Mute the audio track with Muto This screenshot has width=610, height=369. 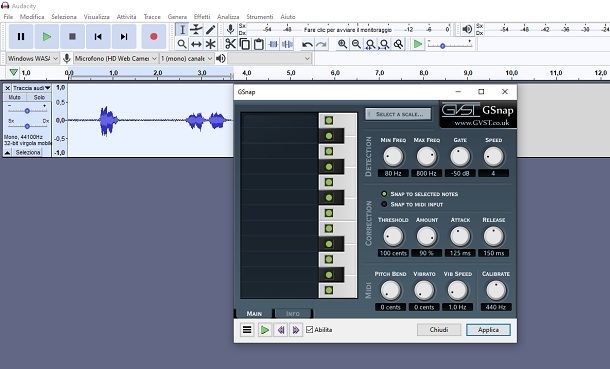pos(15,97)
